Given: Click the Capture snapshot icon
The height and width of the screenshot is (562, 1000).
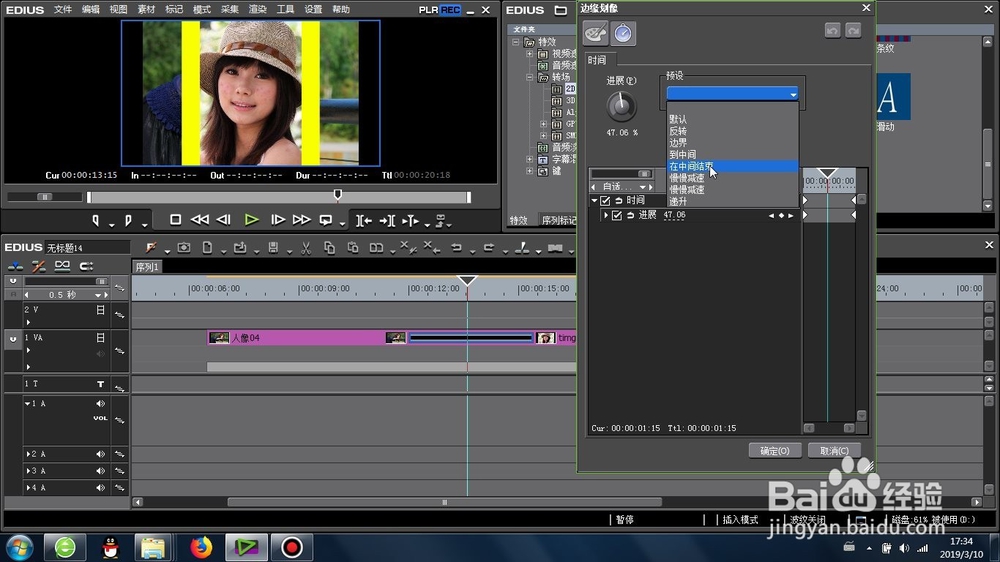Looking at the screenshot, I should pyautogui.click(x=184, y=248).
